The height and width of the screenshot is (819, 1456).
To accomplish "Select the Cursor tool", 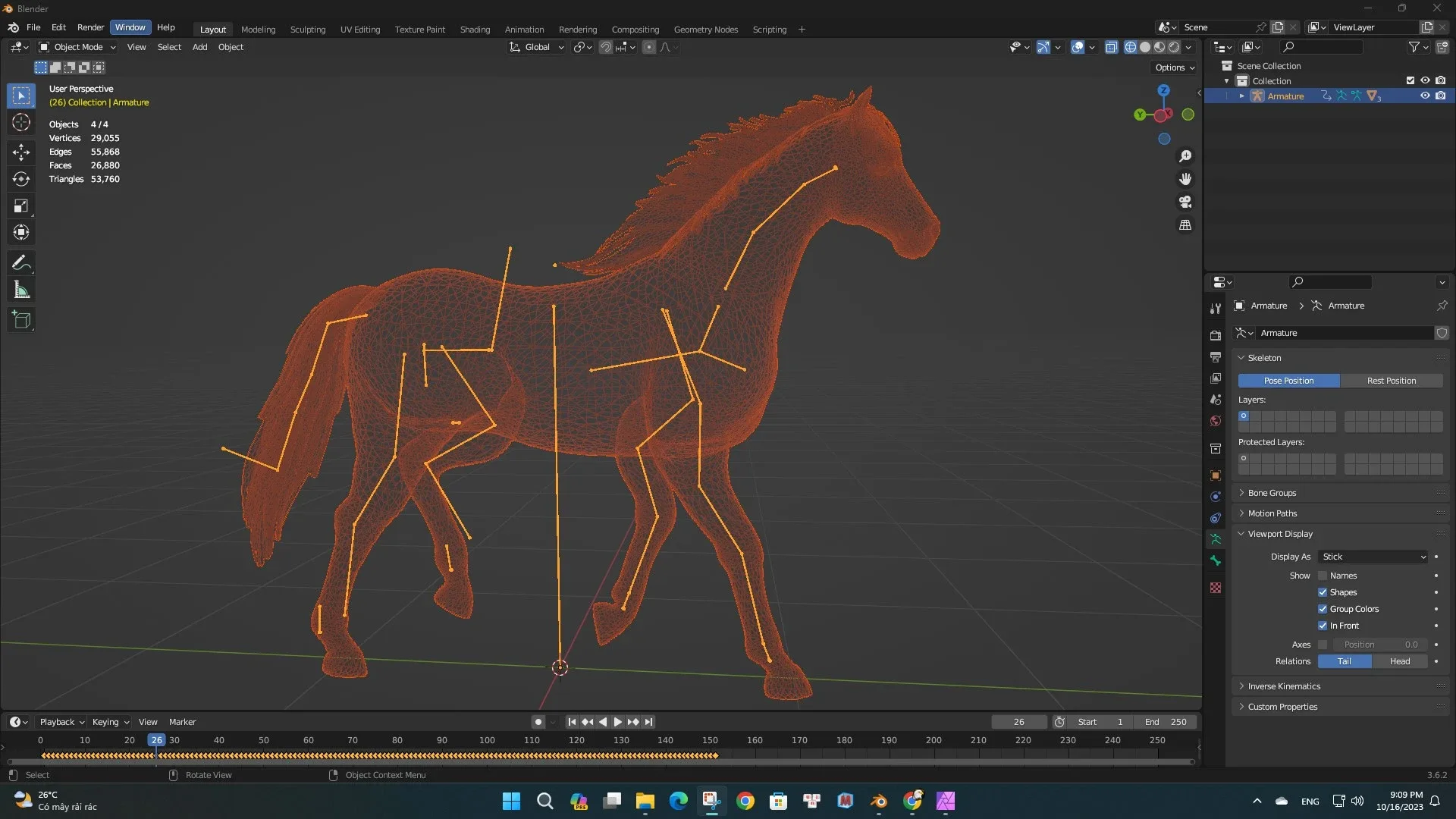I will coord(21,122).
